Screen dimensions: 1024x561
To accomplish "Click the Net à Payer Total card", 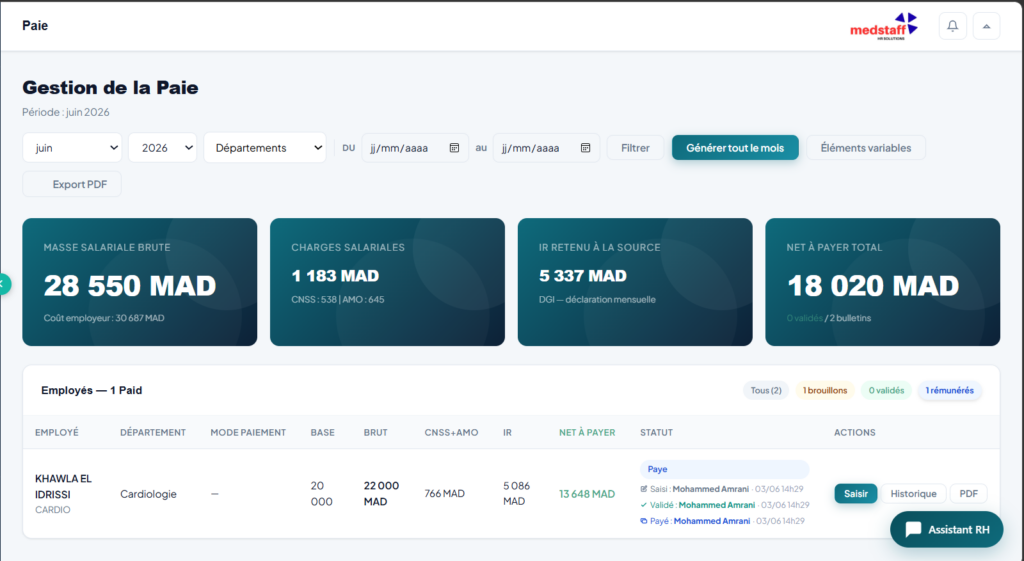I will (x=882, y=282).
